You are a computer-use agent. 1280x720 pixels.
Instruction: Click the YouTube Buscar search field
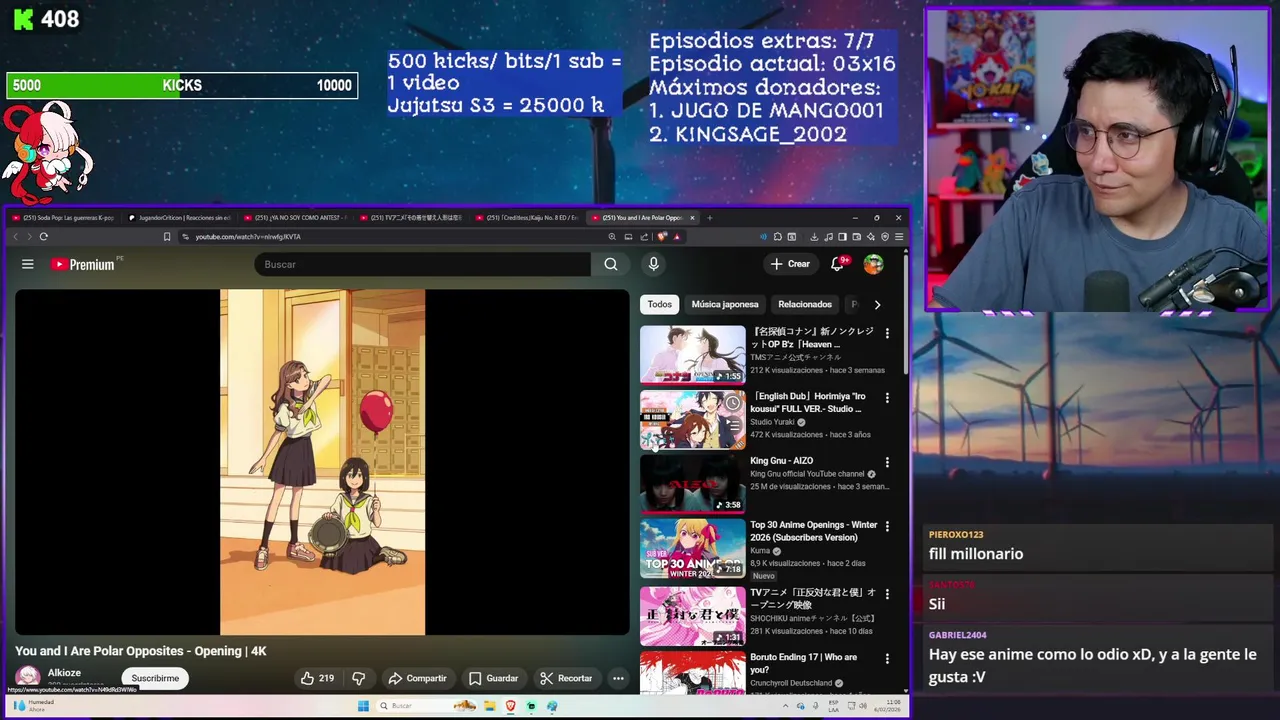[x=422, y=264]
